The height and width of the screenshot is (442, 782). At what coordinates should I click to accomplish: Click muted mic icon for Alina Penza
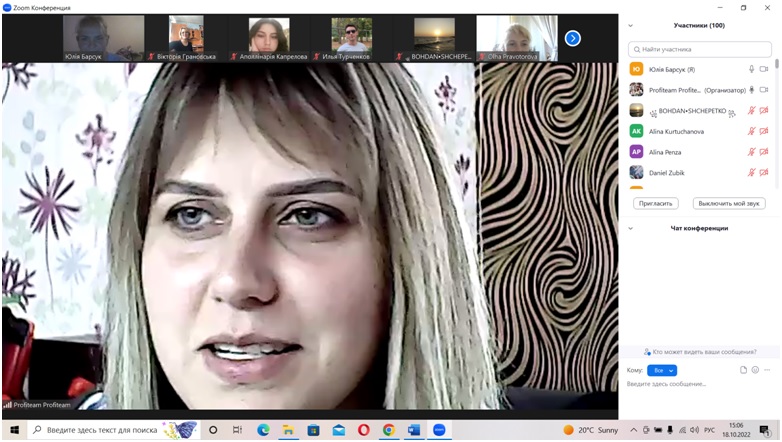pos(751,152)
